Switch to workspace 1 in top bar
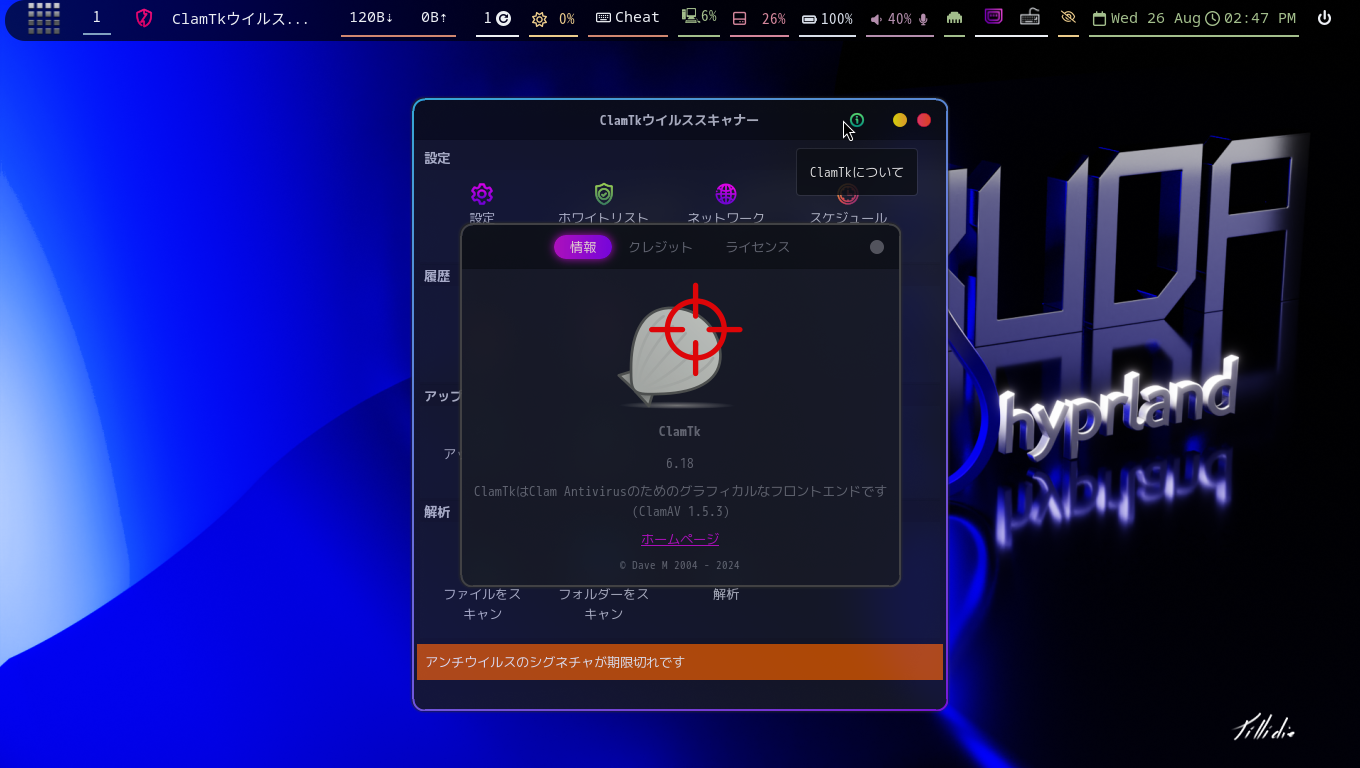This screenshot has width=1360, height=768. 97,17
